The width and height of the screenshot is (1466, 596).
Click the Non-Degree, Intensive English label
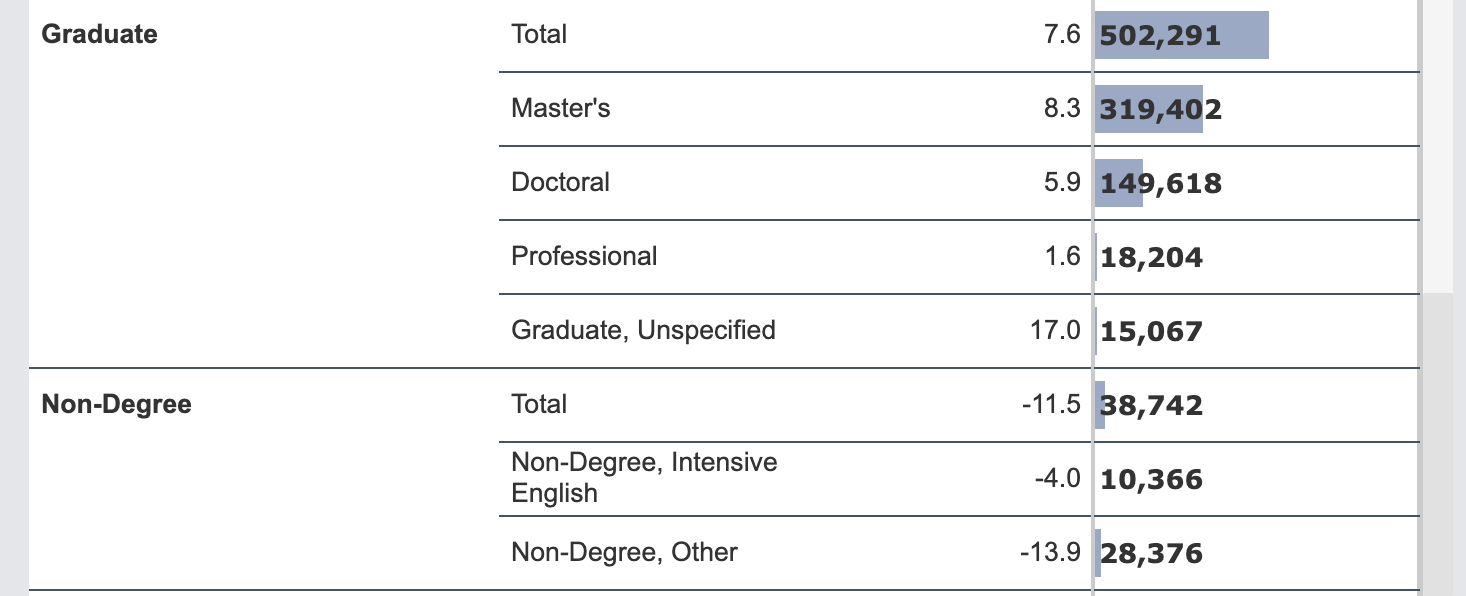click(x=644, y=478)
